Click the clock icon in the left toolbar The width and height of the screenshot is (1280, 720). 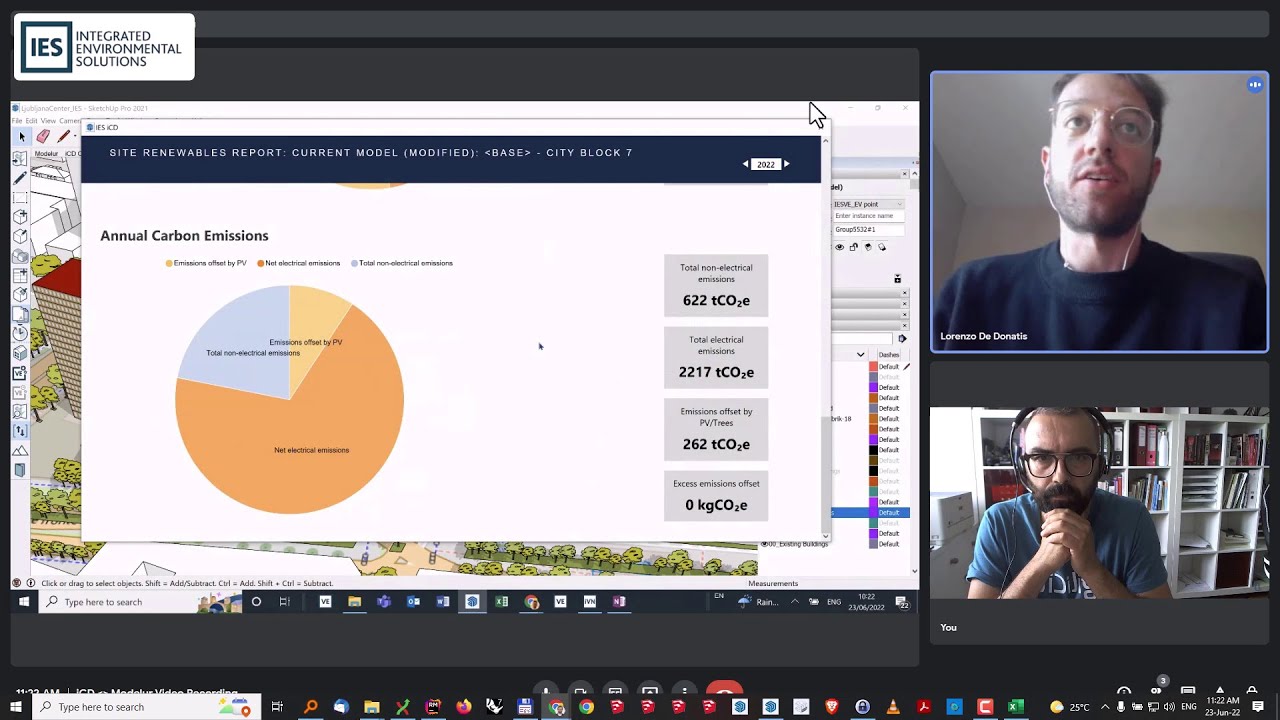[20, 333]
